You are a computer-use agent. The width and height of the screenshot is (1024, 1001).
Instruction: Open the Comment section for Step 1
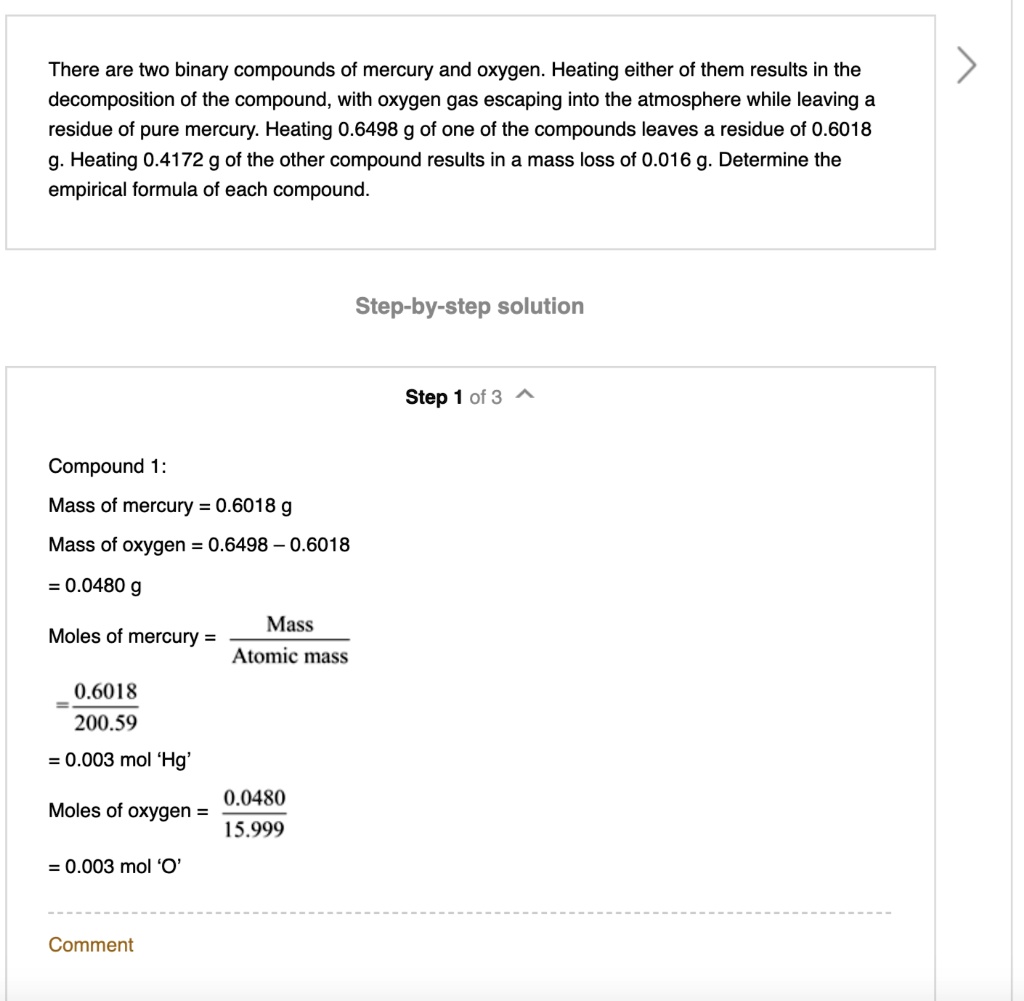click(90, 944)
